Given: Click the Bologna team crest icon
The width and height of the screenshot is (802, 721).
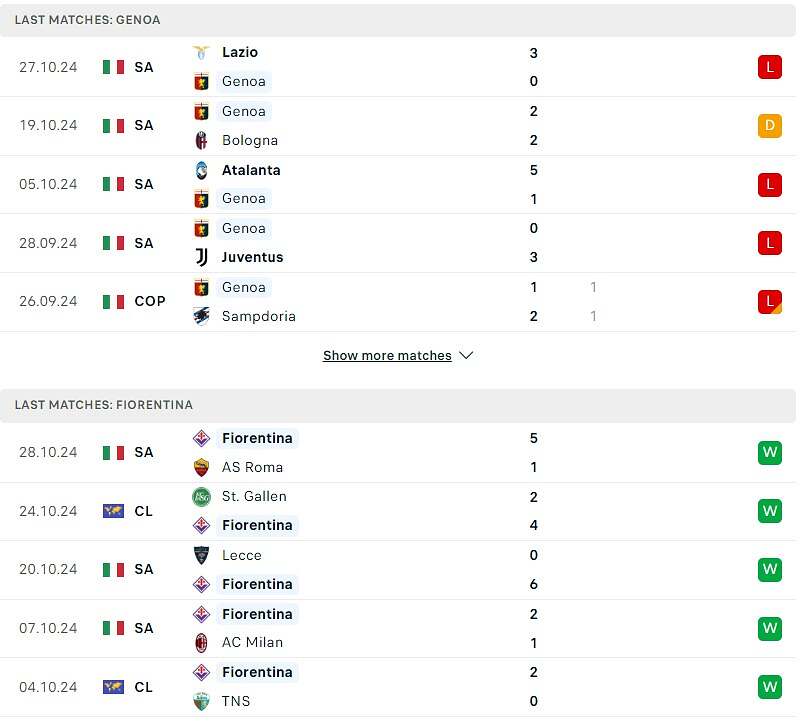Looking at the screenshot, I should pyautogui.click(x=201, y=140).
